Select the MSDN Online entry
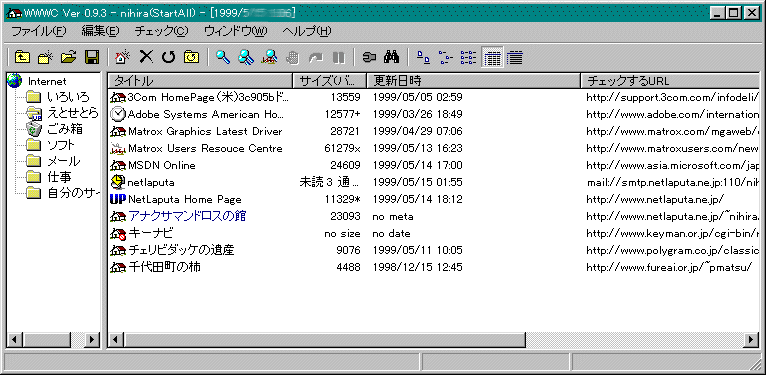 (x=161, y=166)
